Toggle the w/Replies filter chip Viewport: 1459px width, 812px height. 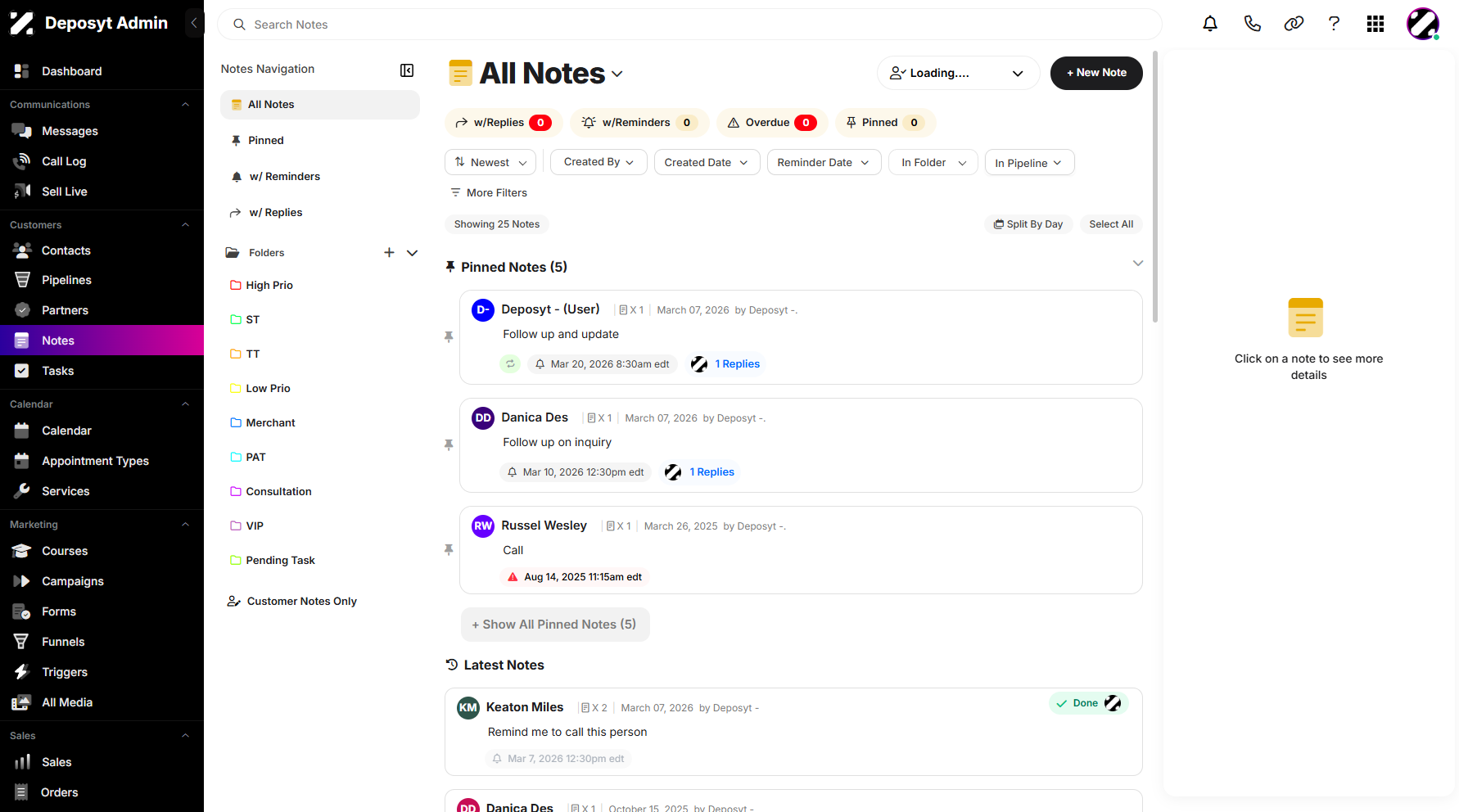click(x=504, y=123)
